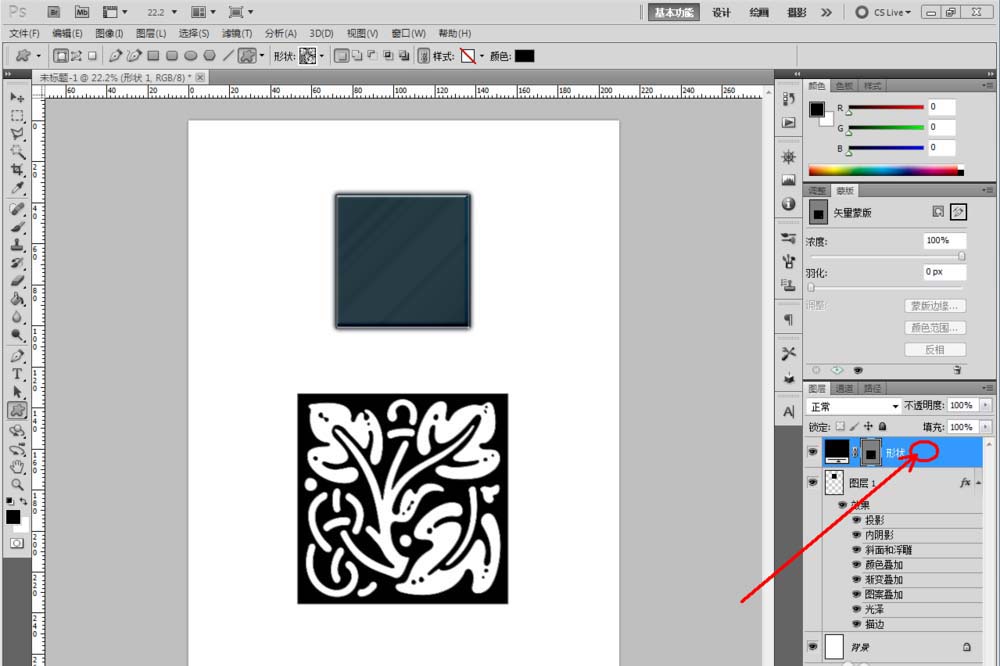Screen dimensions: 1000x666
Task: Select the Hand tool
Action: click(17, 466)
